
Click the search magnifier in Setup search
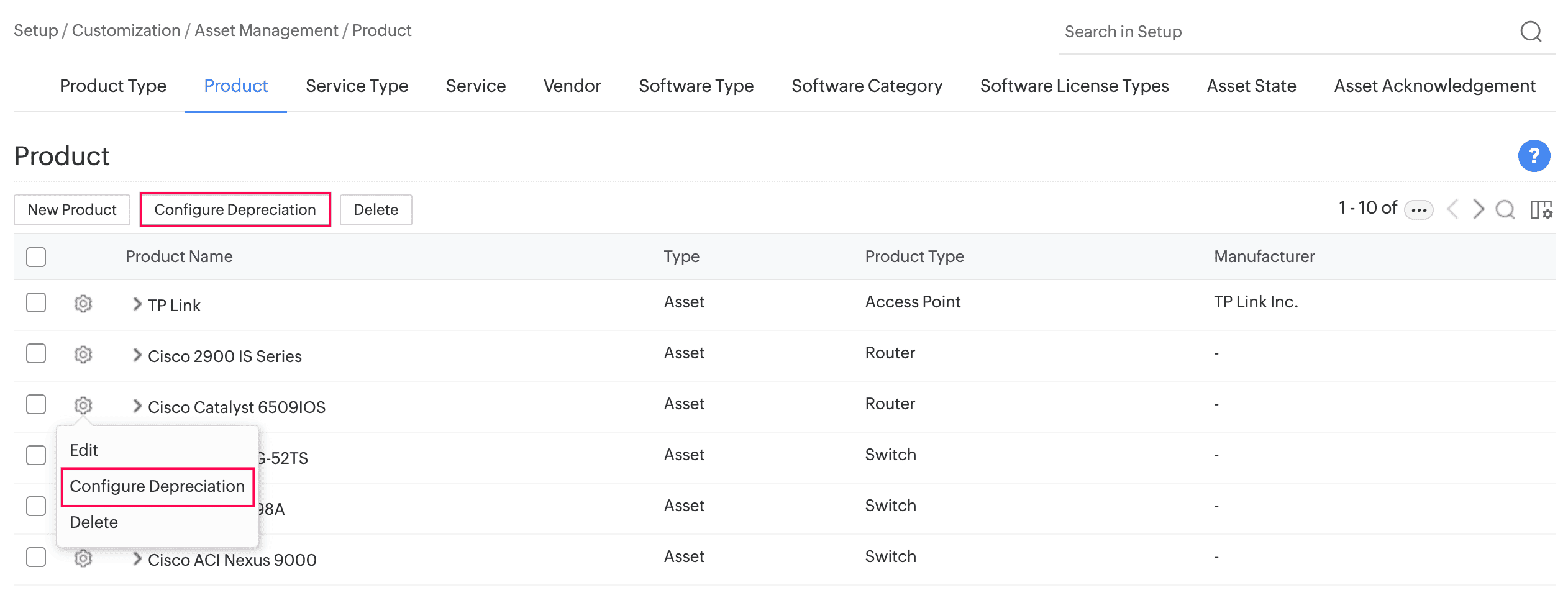1531,31
